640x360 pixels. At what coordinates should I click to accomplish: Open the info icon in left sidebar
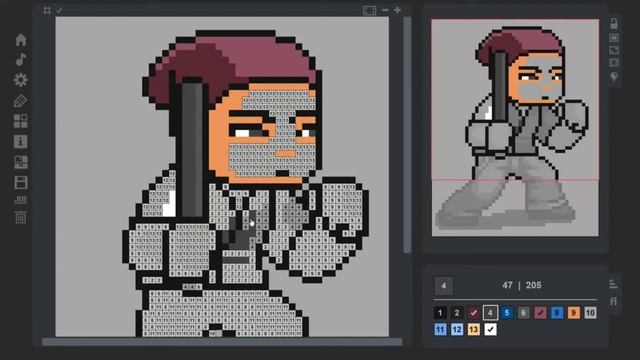pos(20,142)
